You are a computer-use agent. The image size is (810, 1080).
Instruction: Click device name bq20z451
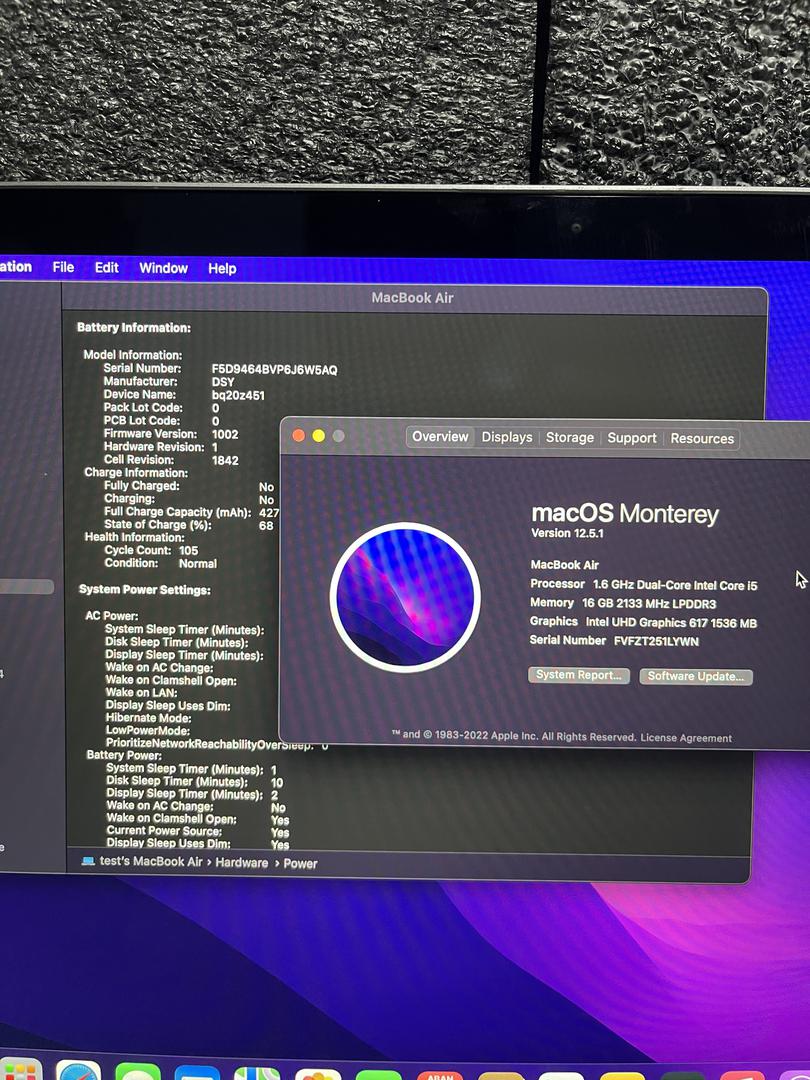pos(238,395)
